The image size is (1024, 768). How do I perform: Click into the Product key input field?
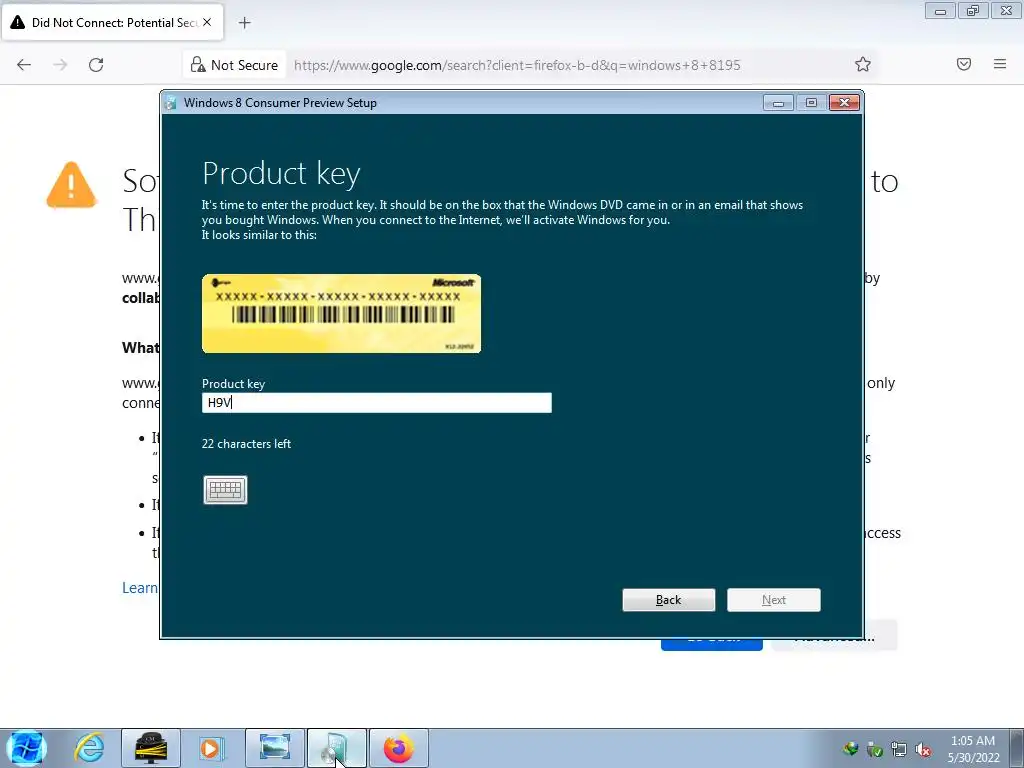click(x=377, y=402)
